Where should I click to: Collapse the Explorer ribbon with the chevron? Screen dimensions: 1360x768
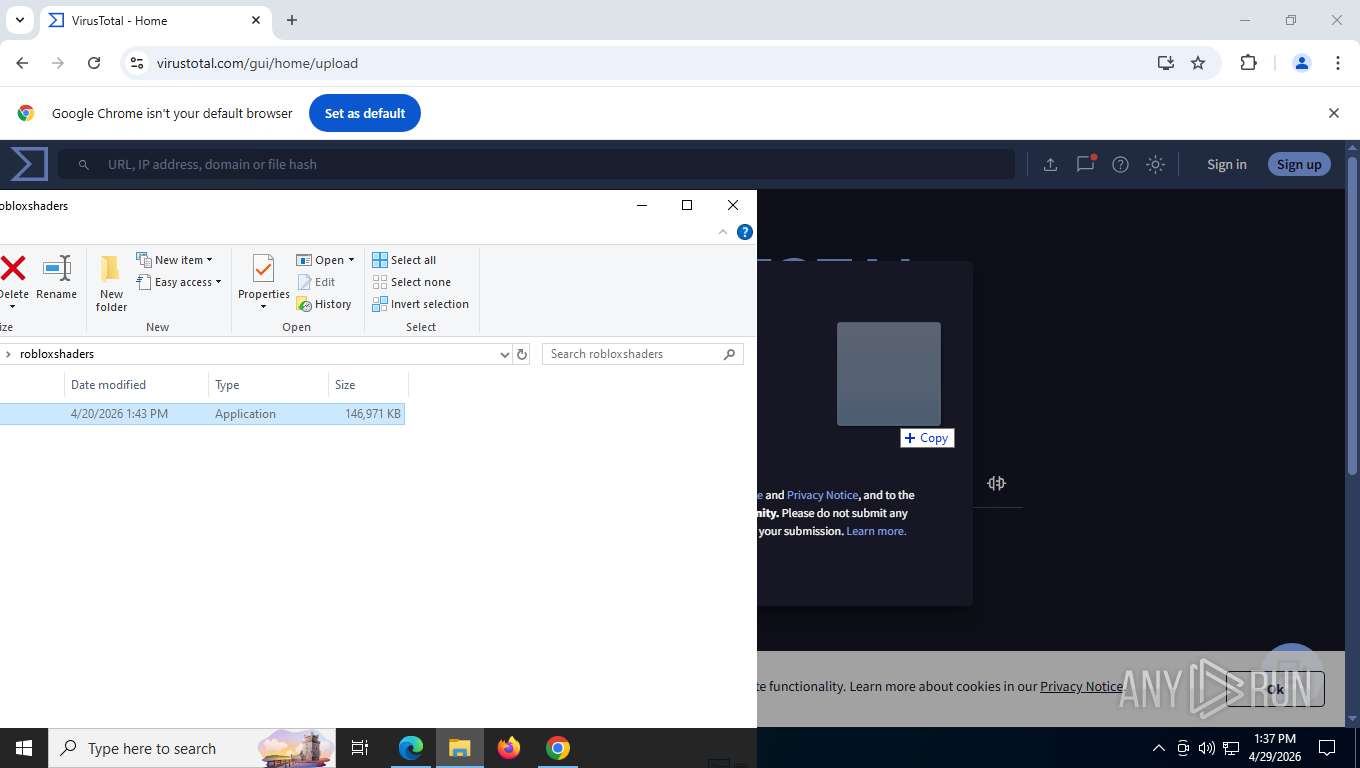[723, 232]
